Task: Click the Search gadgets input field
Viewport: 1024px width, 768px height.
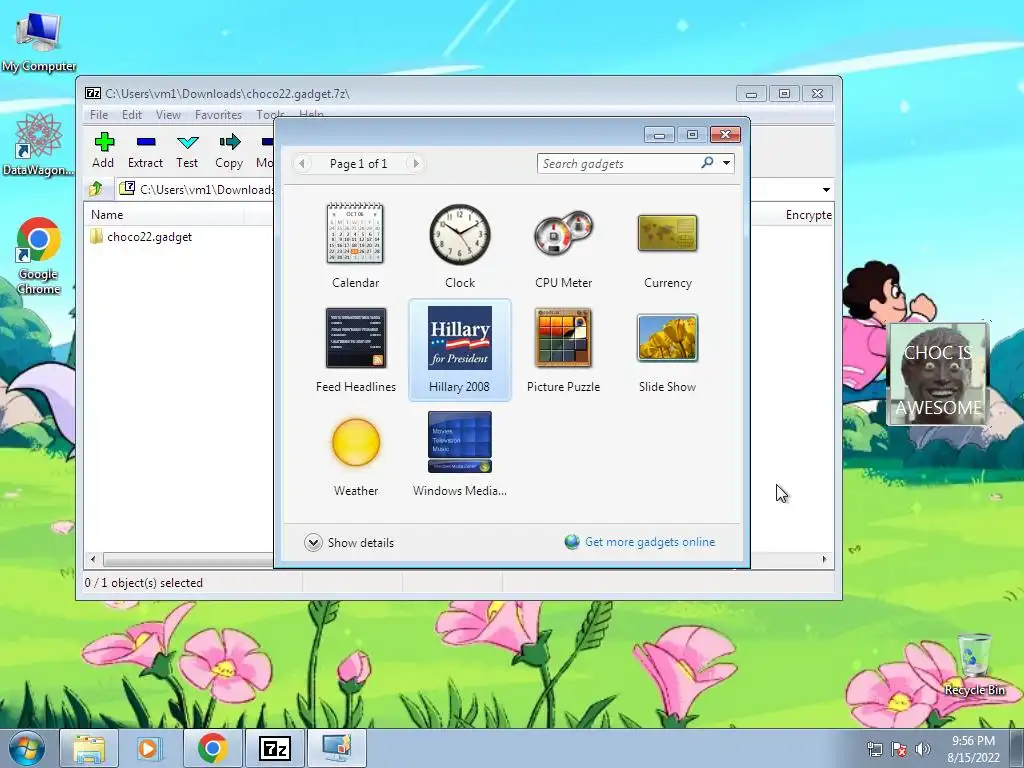Action: click(x=617, y=163)
